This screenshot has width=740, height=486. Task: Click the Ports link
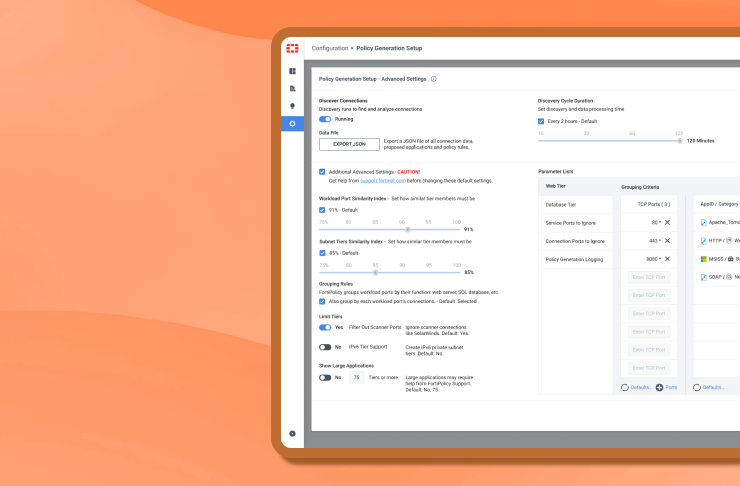[x=671, y=387]
